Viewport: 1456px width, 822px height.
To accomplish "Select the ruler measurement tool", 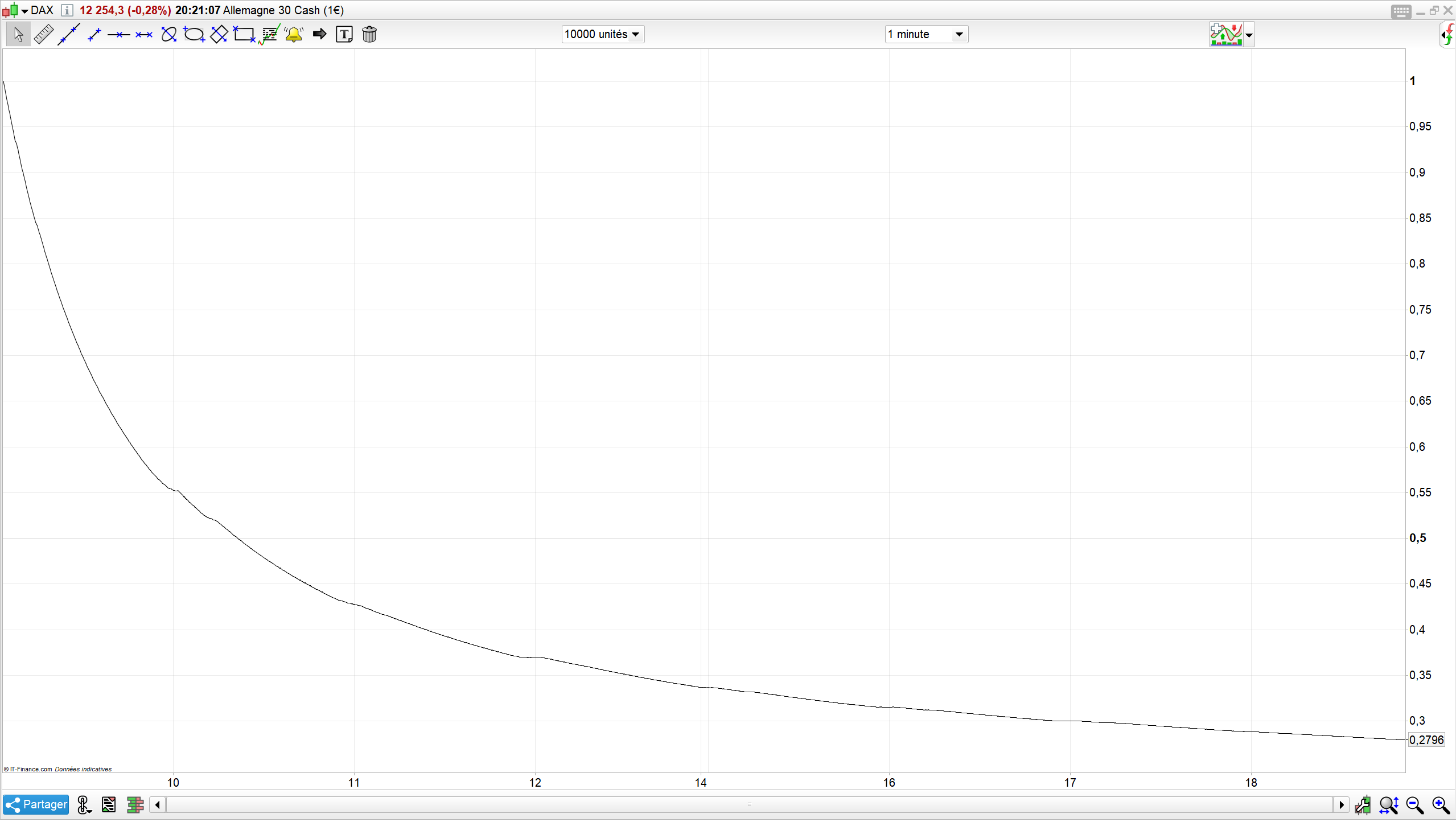I will [43, 35].
